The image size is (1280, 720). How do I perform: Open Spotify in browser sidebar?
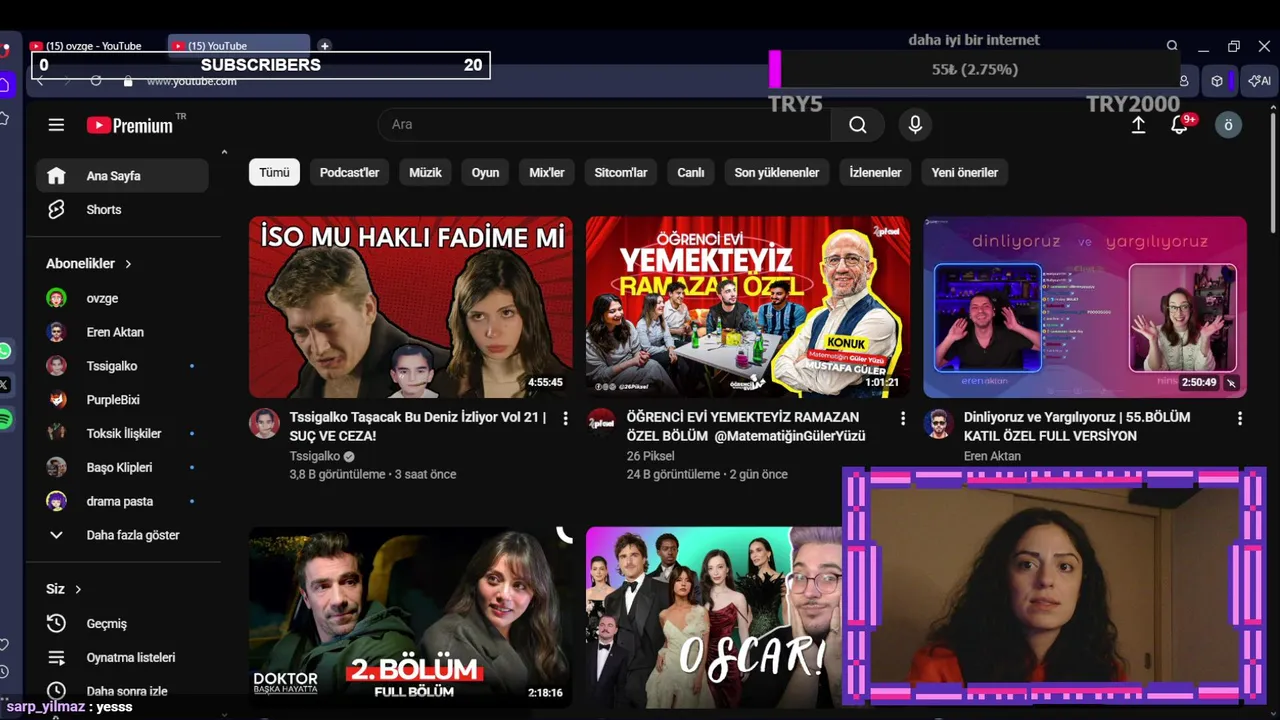[x=5, y=420]
